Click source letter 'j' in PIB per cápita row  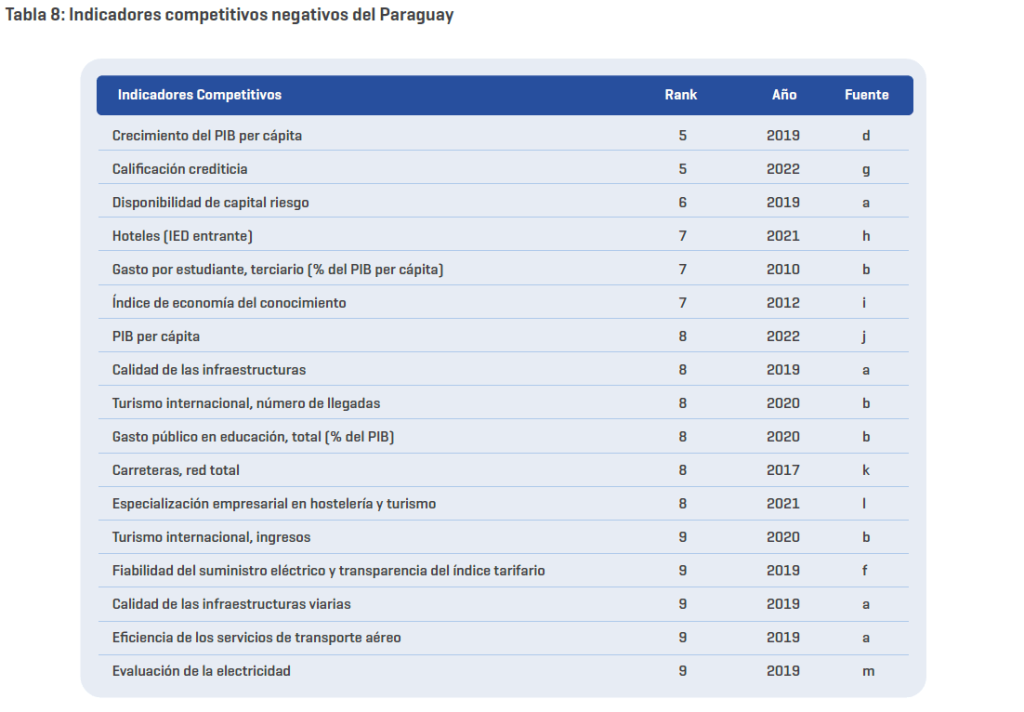point(864,336)
